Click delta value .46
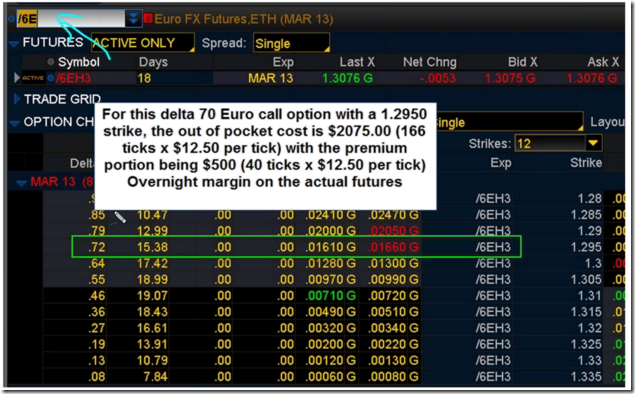The height and width of the screenshot is (394, 635). point(96,296)
